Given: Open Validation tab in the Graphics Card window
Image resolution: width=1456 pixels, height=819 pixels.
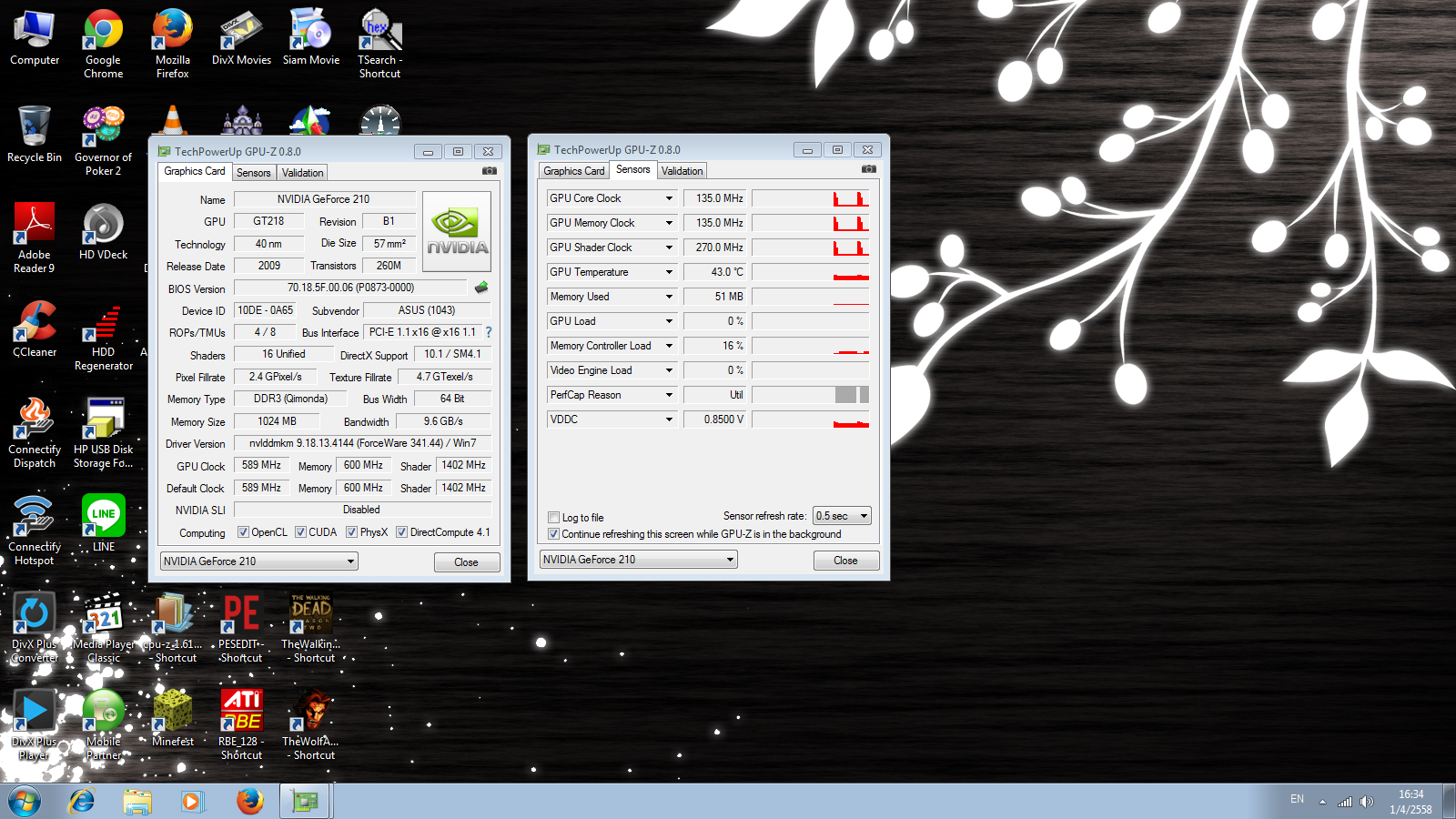Looking at the screenshot, I should pyautogui.click(x=303, y=173).
